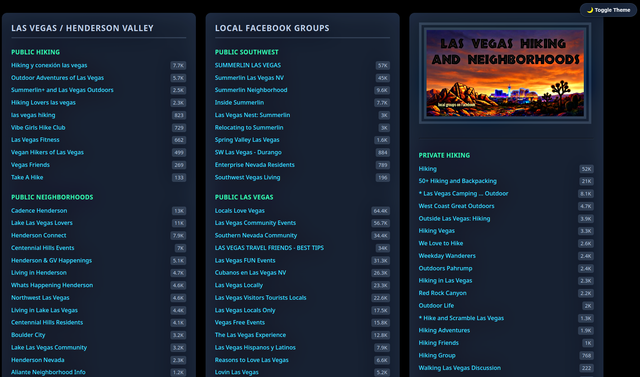This screenshot has height=377, width=640.
Task: Open the Outdoors Pahrump group
Action: 445,268
